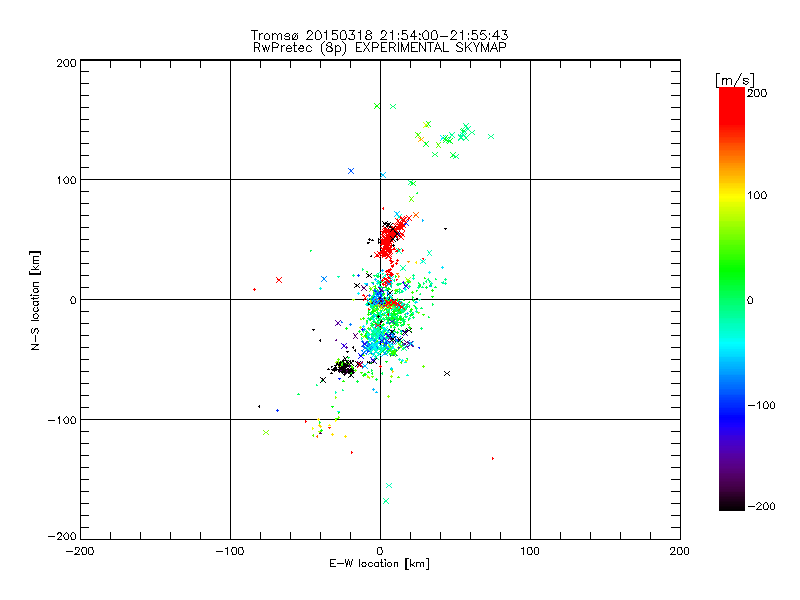Click the x-axis tick label '200'
This screenshot has height=600, width=800.
click(680, 551)
